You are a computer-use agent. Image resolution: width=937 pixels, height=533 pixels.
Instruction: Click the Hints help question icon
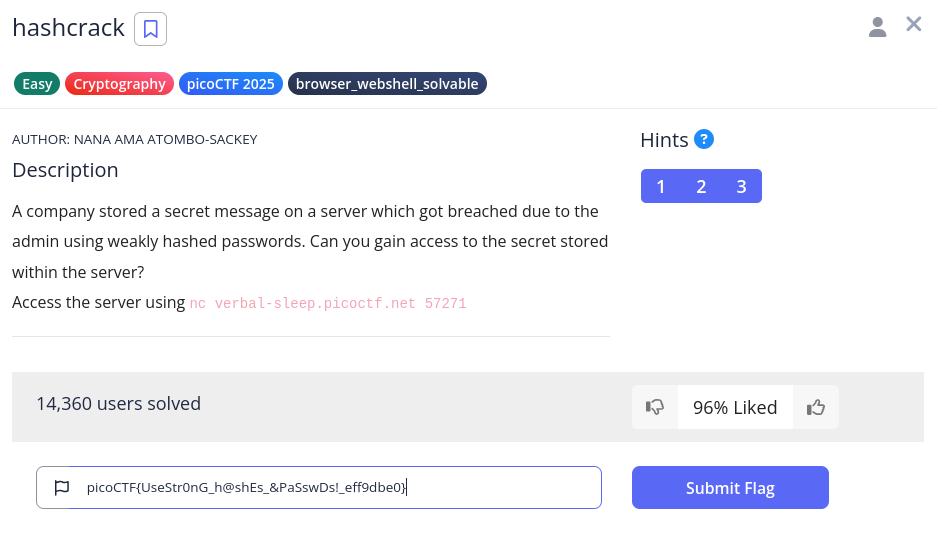click(704, 139)
